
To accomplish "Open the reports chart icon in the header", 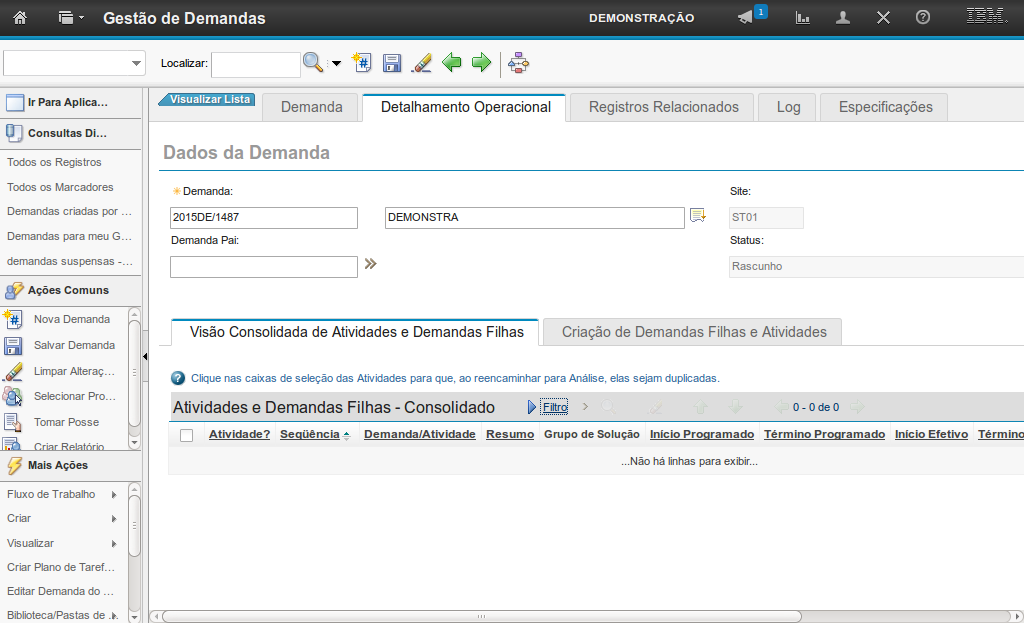I will 802,18.
